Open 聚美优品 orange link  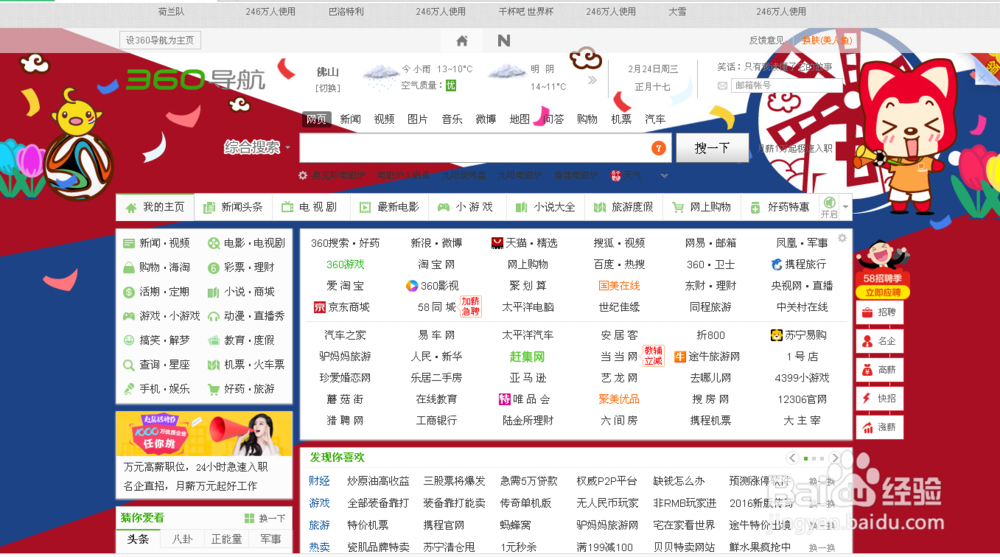click(619, 399)
